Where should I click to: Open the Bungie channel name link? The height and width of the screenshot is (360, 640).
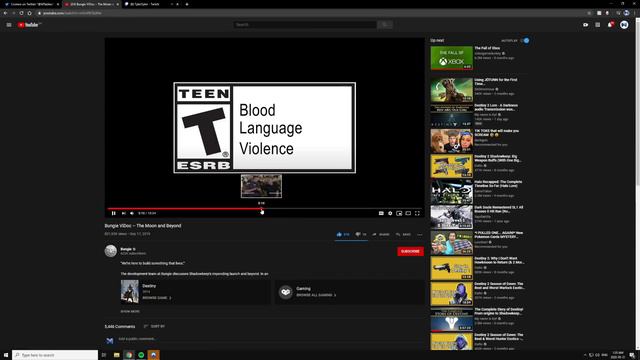(x=126, y=249)
